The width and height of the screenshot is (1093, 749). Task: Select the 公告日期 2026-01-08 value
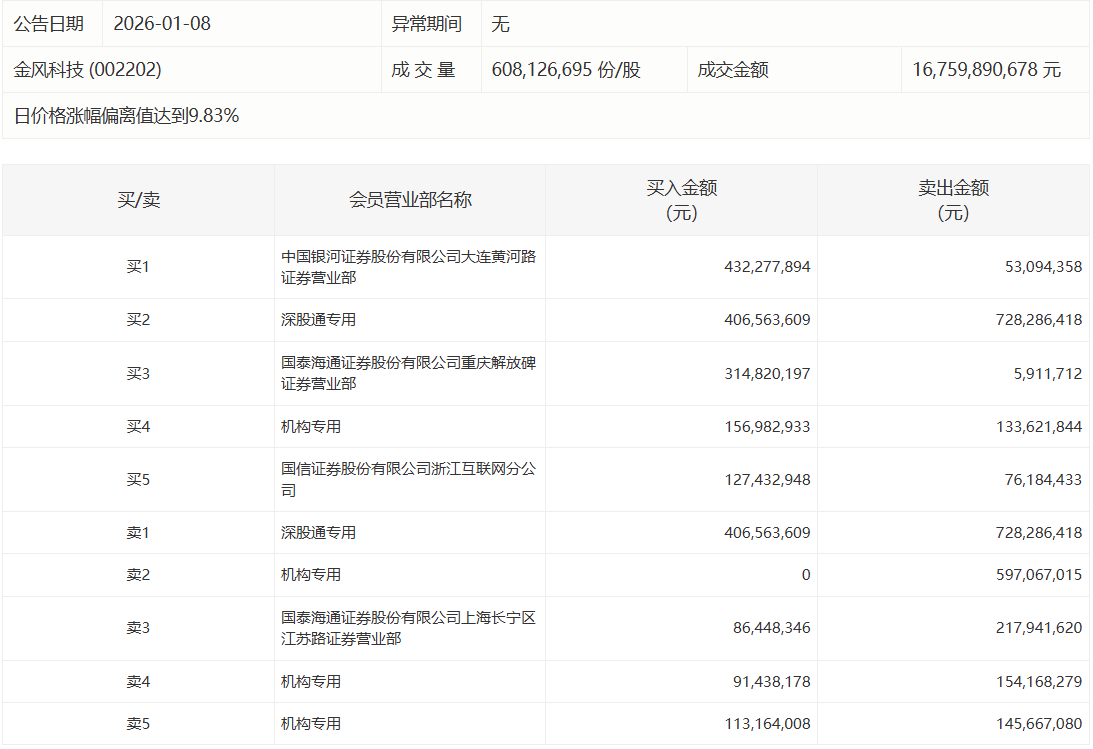tap(162, 24)
